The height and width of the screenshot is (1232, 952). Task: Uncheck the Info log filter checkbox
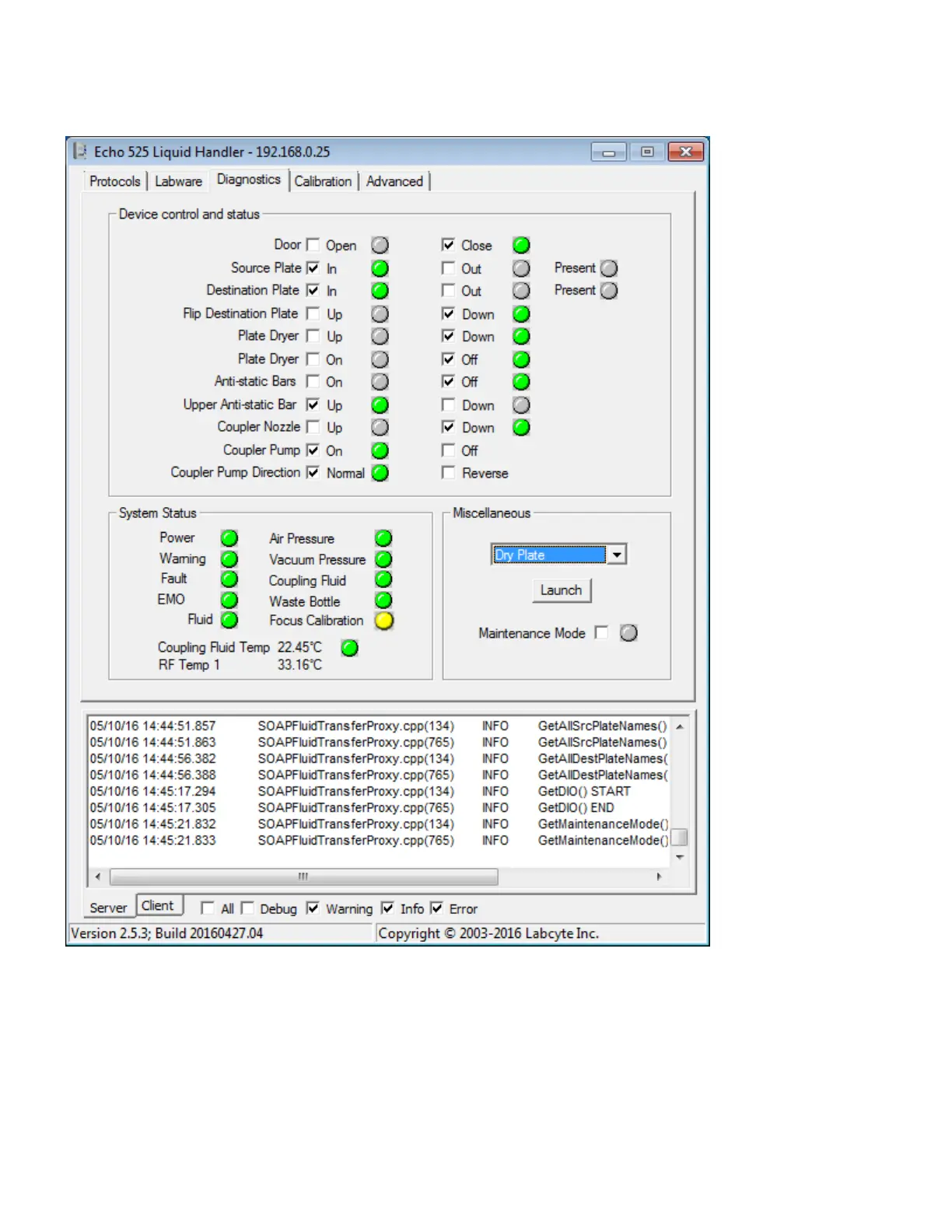[387, 908]
